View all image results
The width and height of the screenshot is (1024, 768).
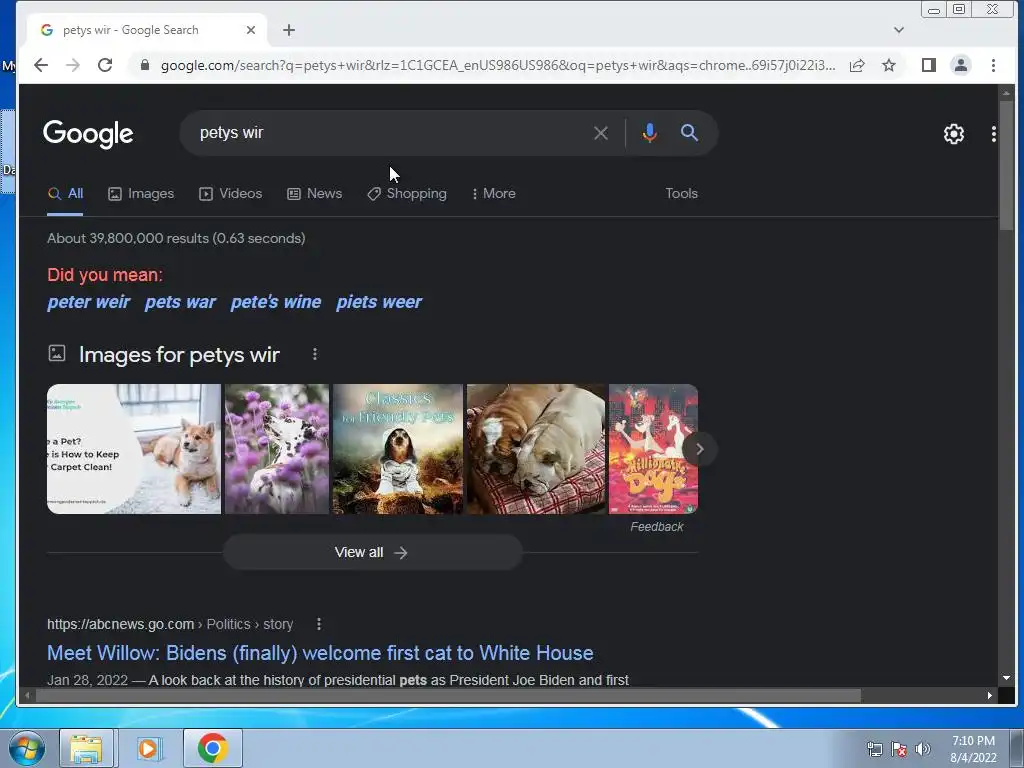(x=372, y=552)
